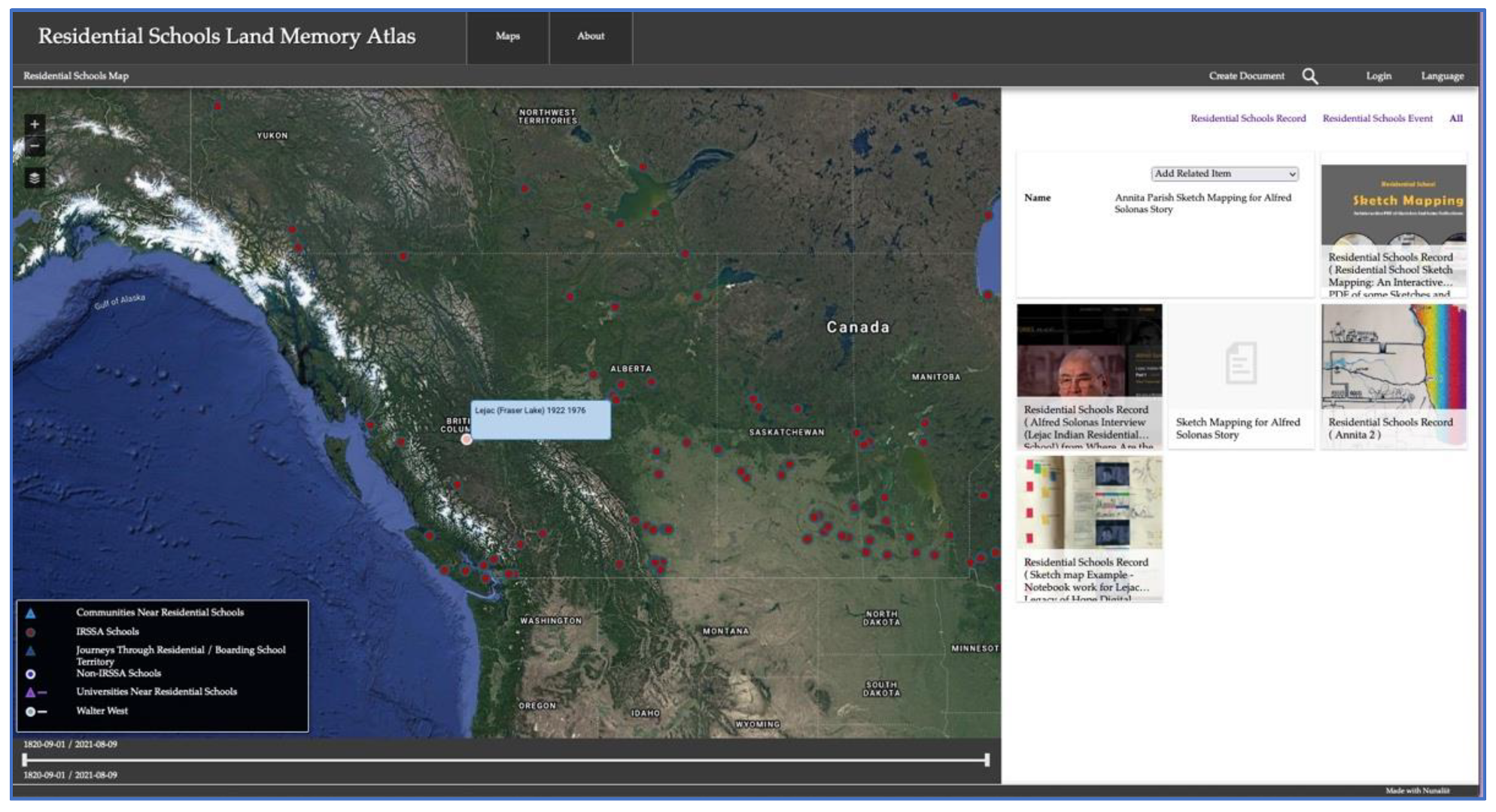Open the Add Related Item dropdown
This screenshot has width=1496, height=812.
[x=1224, y=174]
